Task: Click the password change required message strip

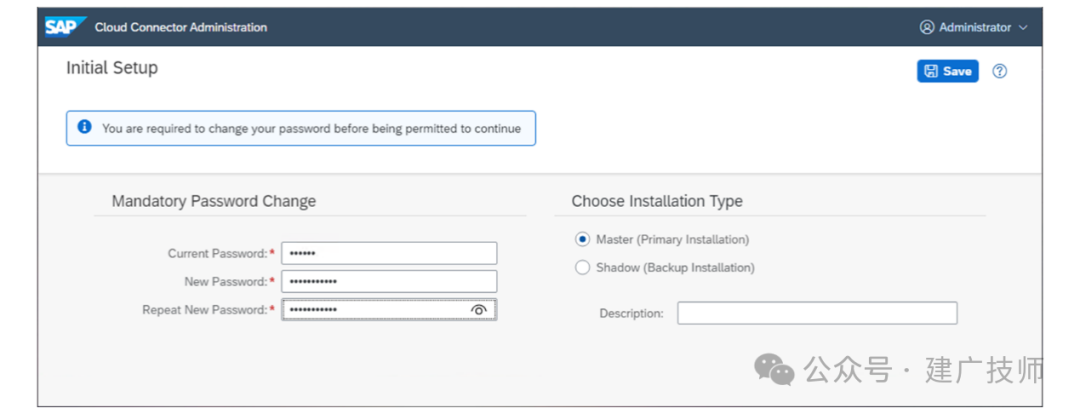Action: click(301, 128)
